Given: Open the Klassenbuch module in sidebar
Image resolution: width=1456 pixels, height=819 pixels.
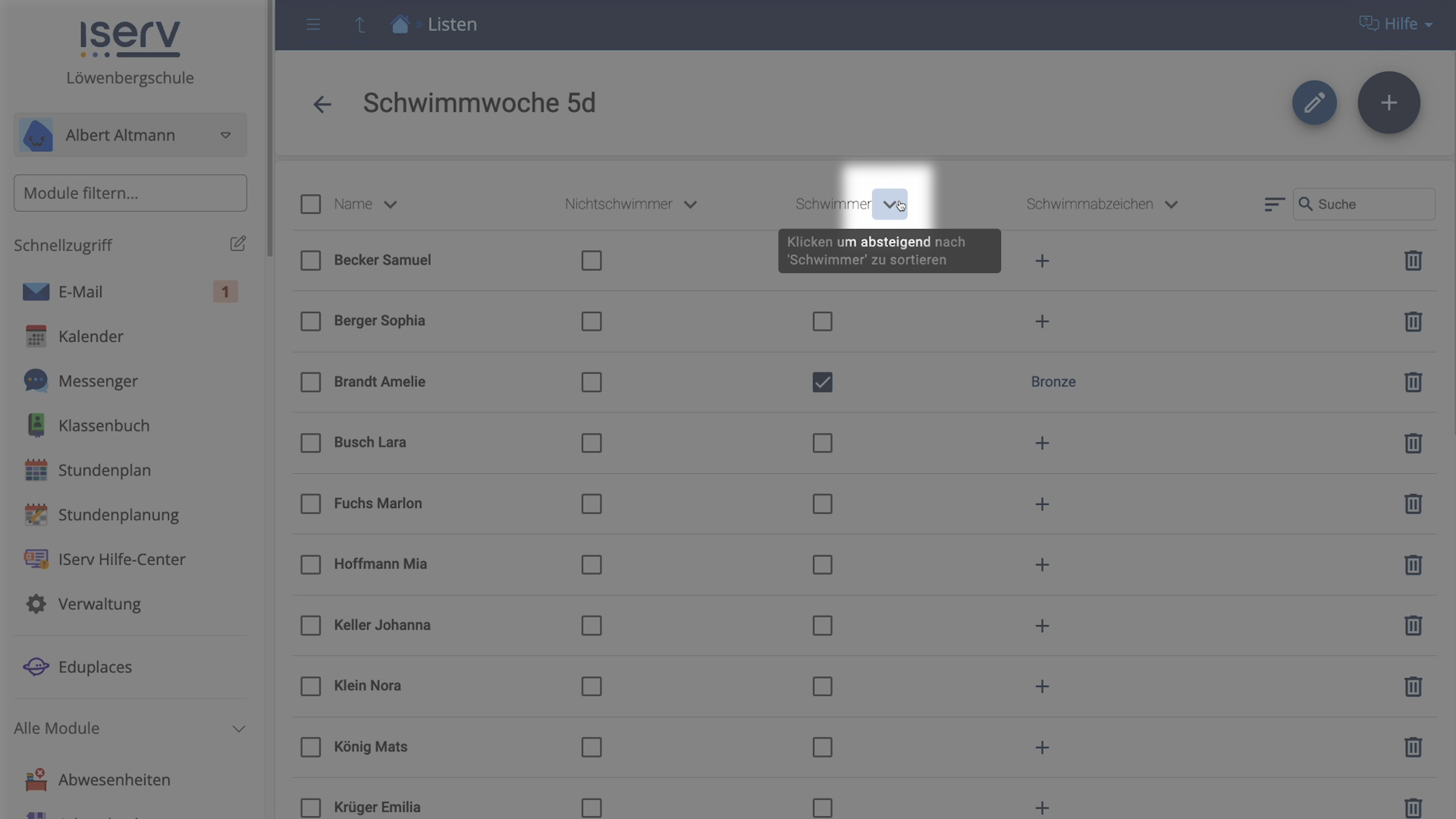Looking at the screenshot, I should 104,425.
